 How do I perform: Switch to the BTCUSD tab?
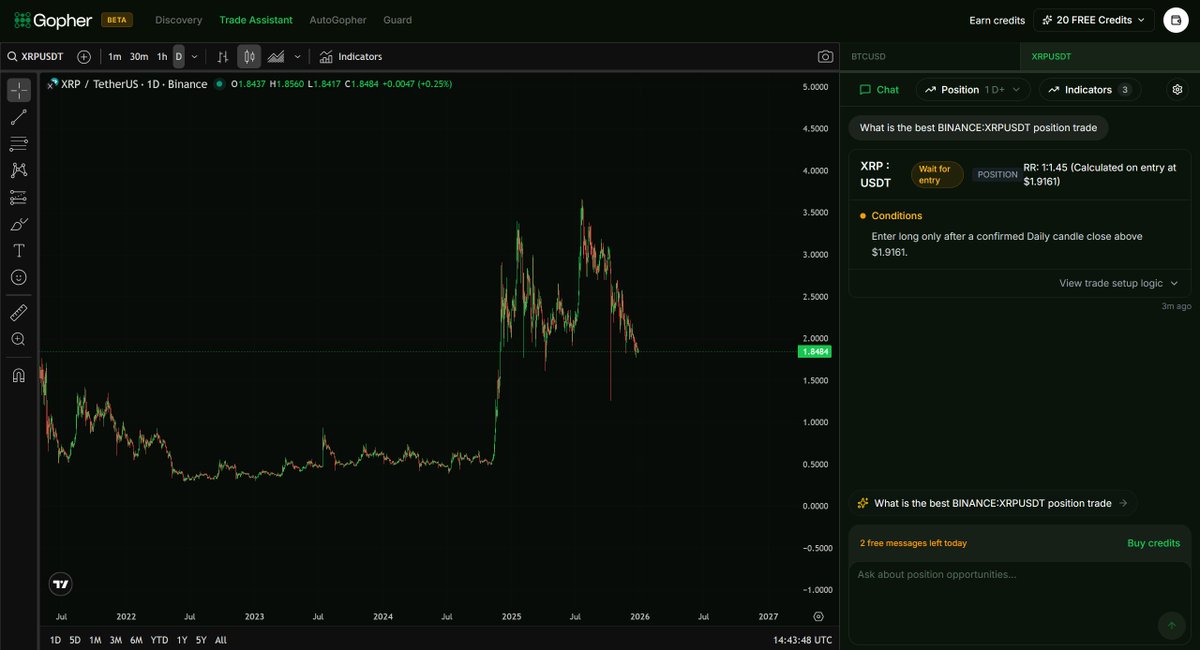click(930, 57)
